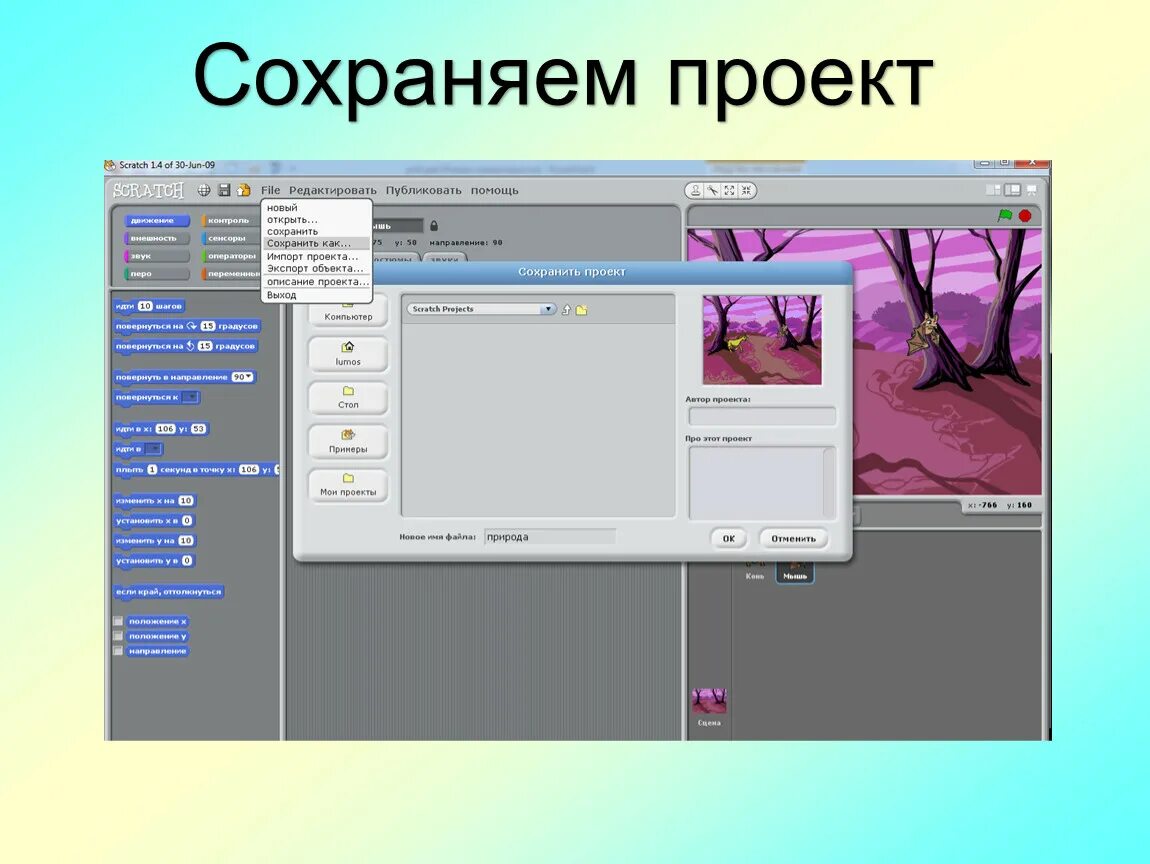This screenshot has width=1150, height=864.
Task: Select the Grow sprite tool
Action: (x=729, y=191)
